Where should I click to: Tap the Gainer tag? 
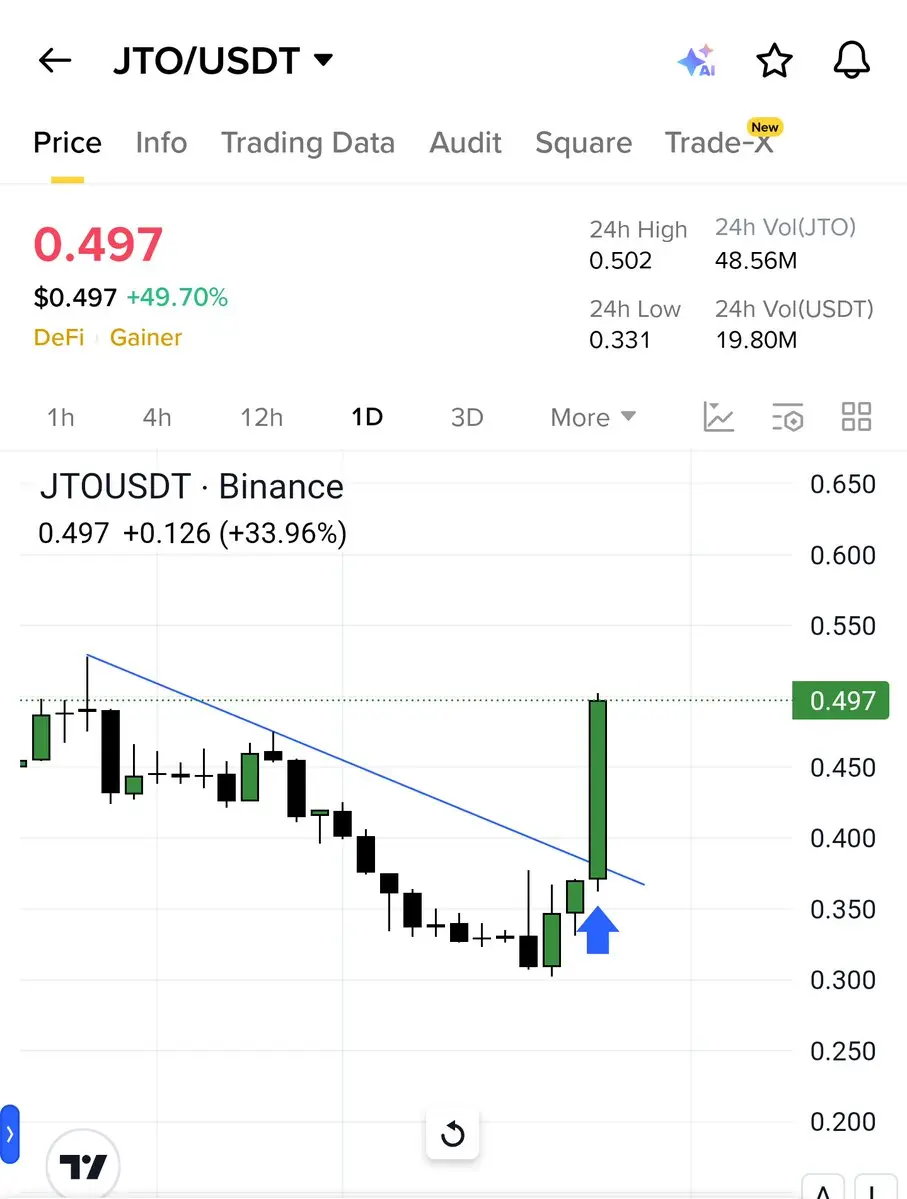point(146,337)
